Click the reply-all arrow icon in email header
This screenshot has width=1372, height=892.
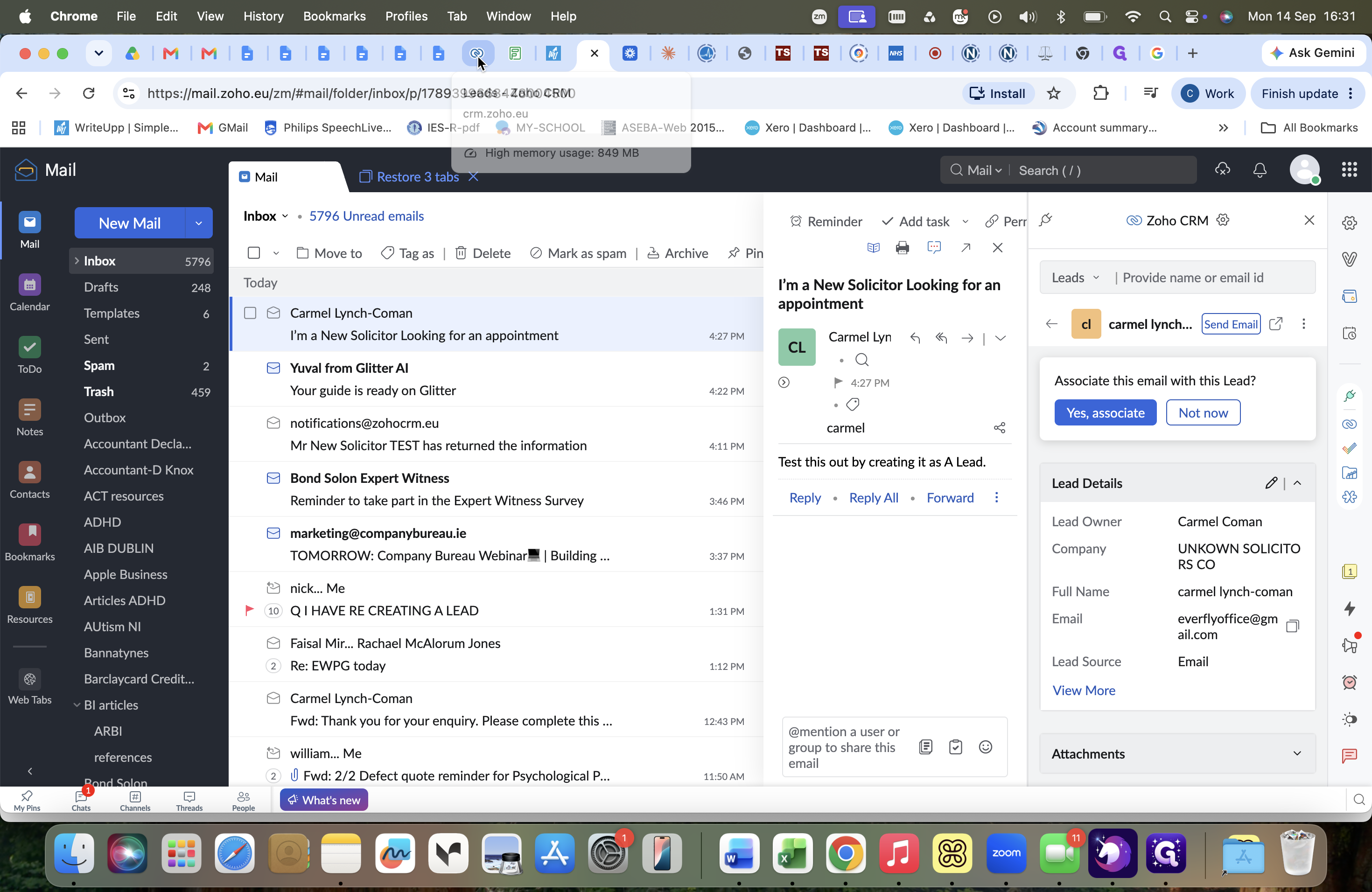[941, 338]
